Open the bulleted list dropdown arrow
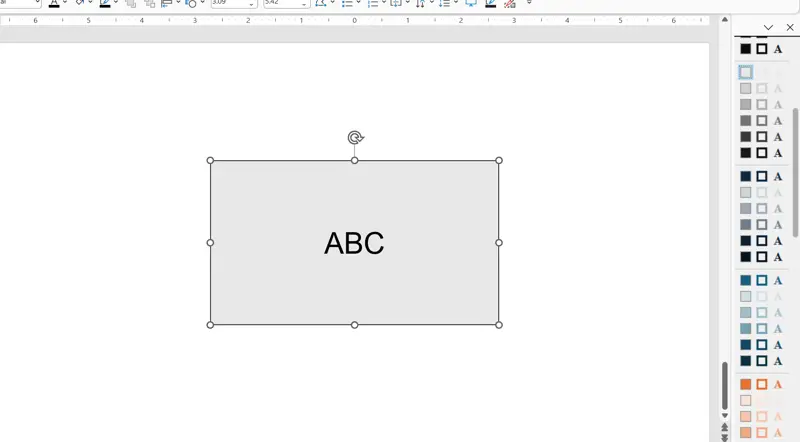This screenshot has width=800, height=442. click(x=358, y=3)
